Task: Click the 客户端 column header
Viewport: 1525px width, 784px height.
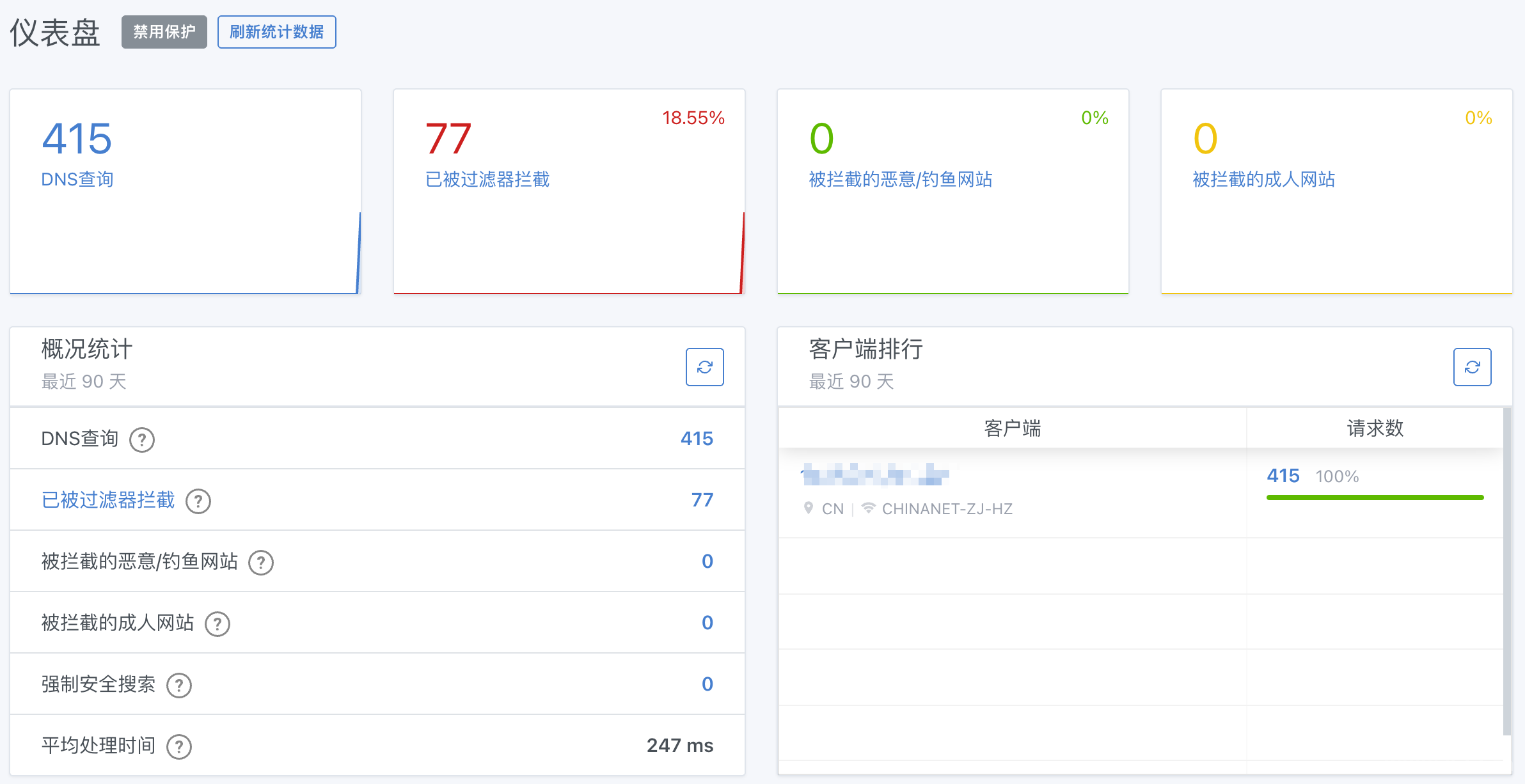Action: 1012,428
